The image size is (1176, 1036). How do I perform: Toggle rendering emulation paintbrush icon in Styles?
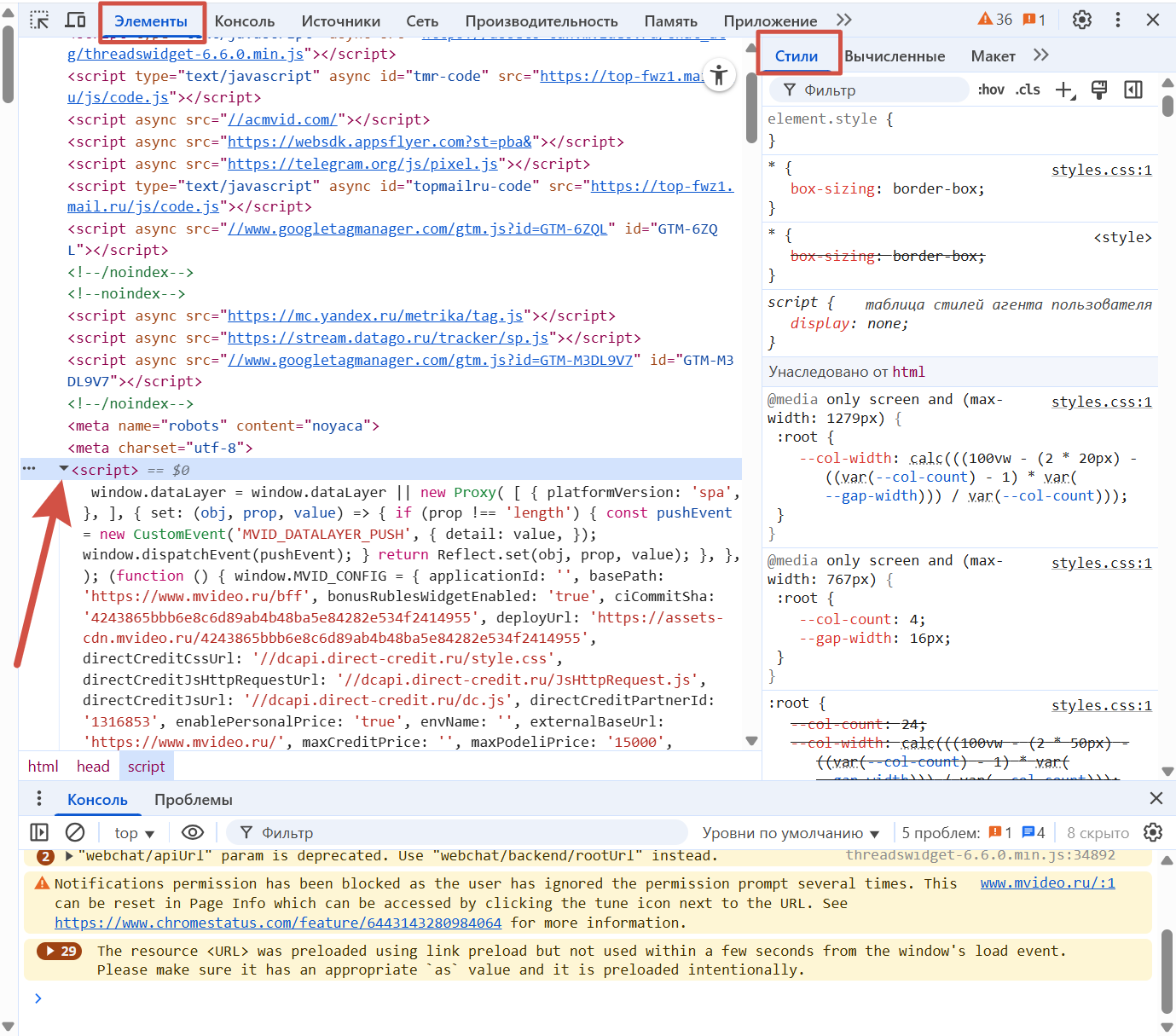(x=1099, y=90)
